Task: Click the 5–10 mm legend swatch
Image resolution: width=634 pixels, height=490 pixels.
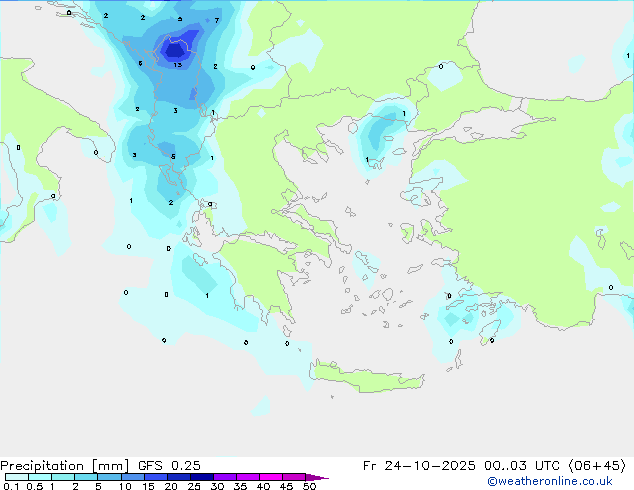Action: 109,477
